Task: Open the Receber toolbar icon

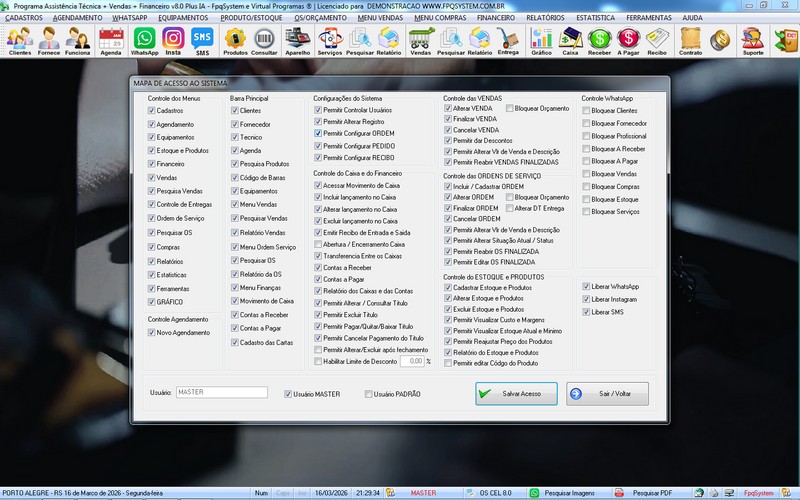Action: pyautogui.click(x=599, y=40)
